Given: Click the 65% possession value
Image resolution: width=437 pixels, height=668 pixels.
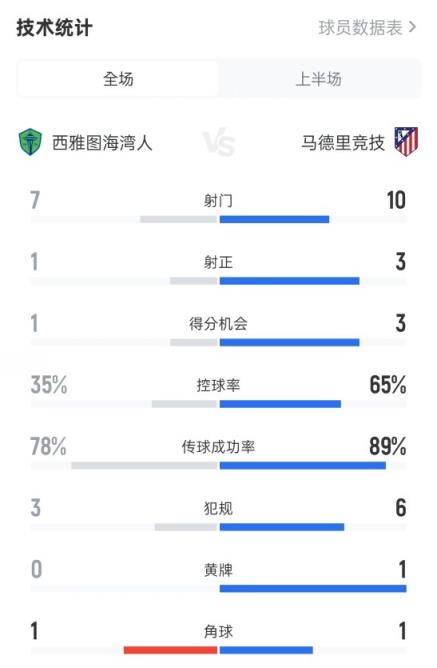Looking at the screenshot, I should point(388,385).
